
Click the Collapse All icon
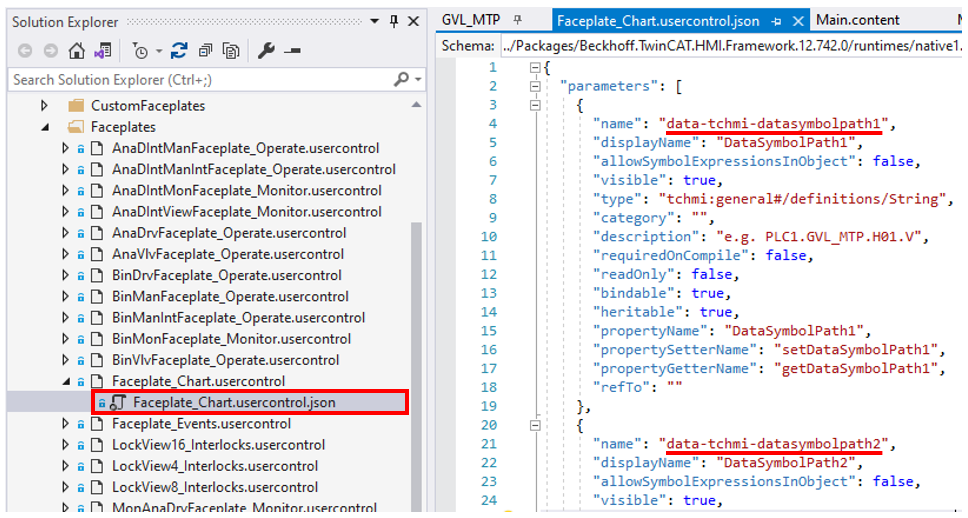205,51
